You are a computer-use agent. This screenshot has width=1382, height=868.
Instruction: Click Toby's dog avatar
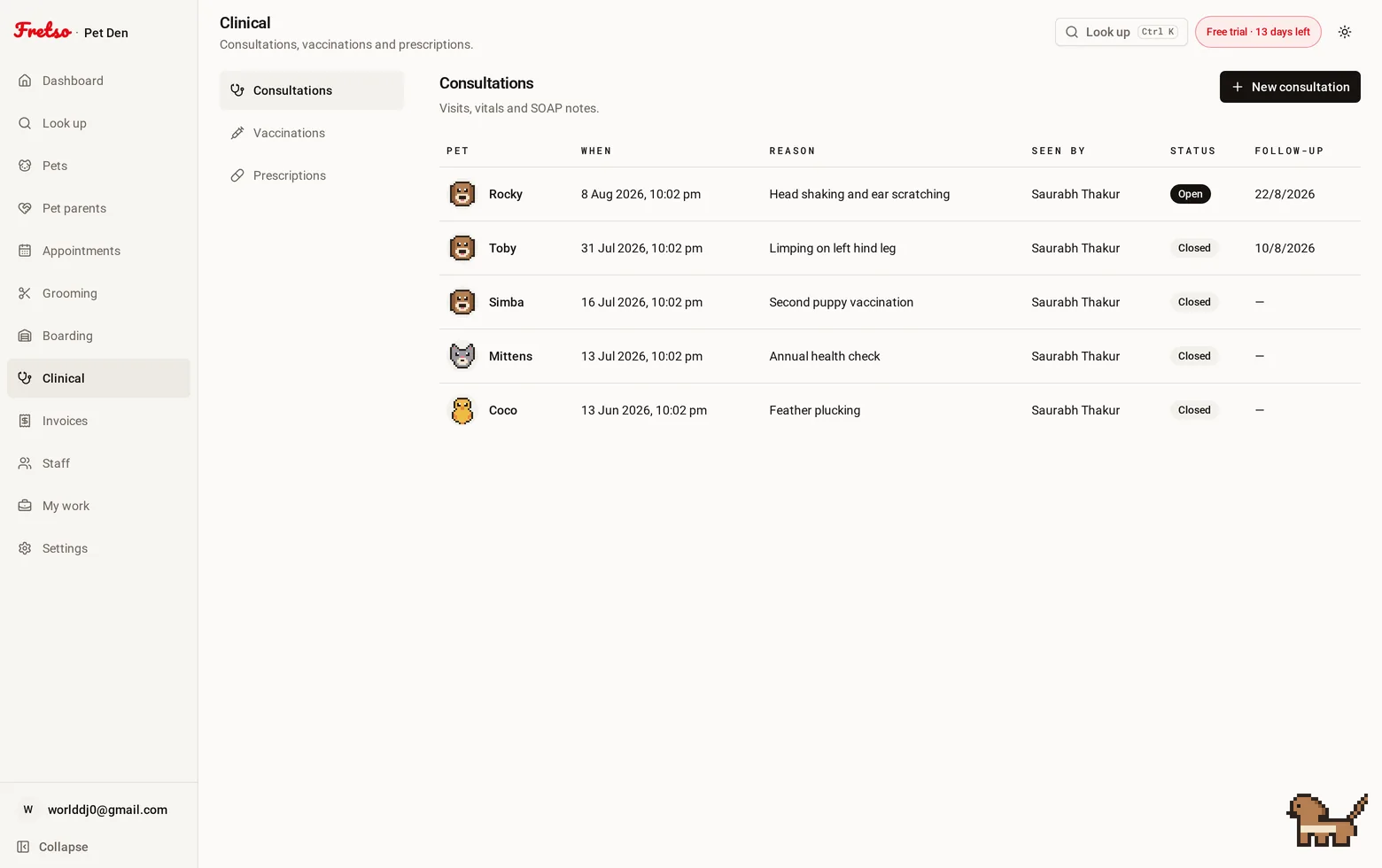point(462,248)
